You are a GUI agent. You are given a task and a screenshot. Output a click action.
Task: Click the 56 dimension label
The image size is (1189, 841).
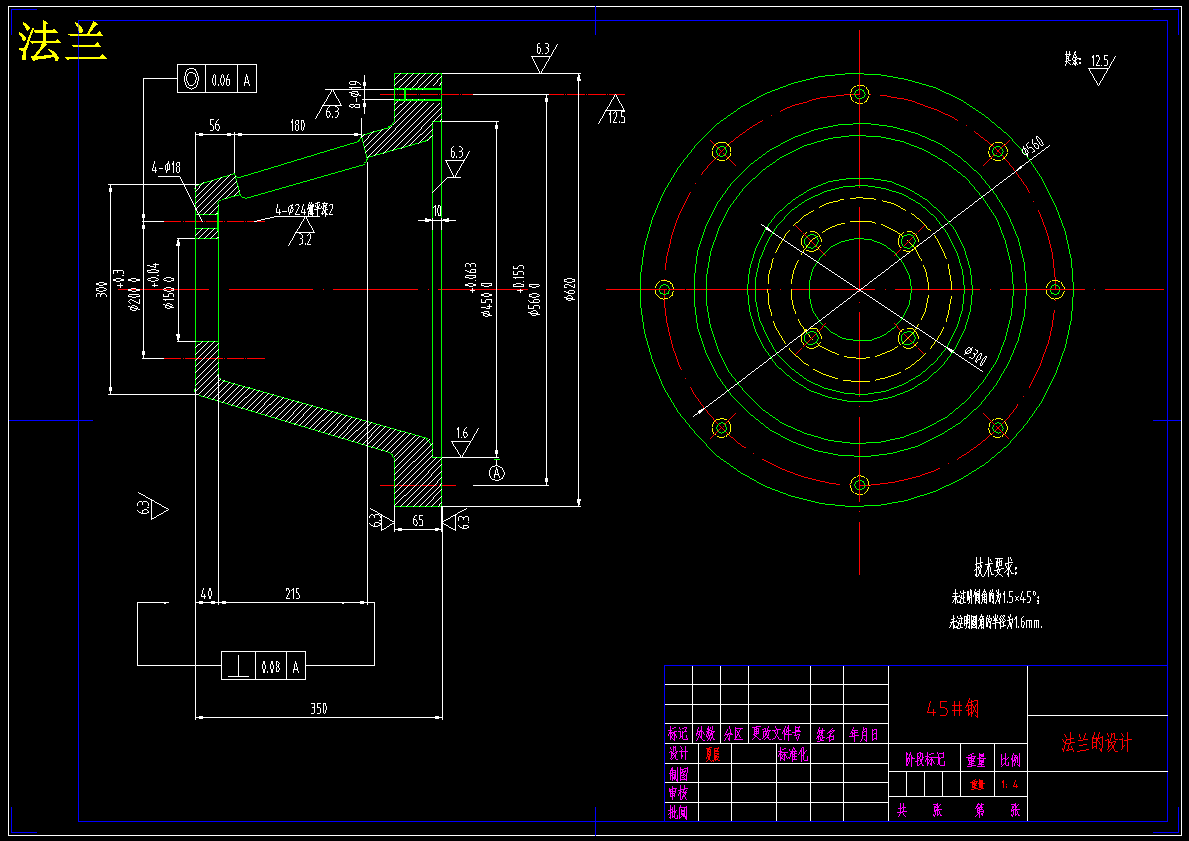click(x=215, y=125)
